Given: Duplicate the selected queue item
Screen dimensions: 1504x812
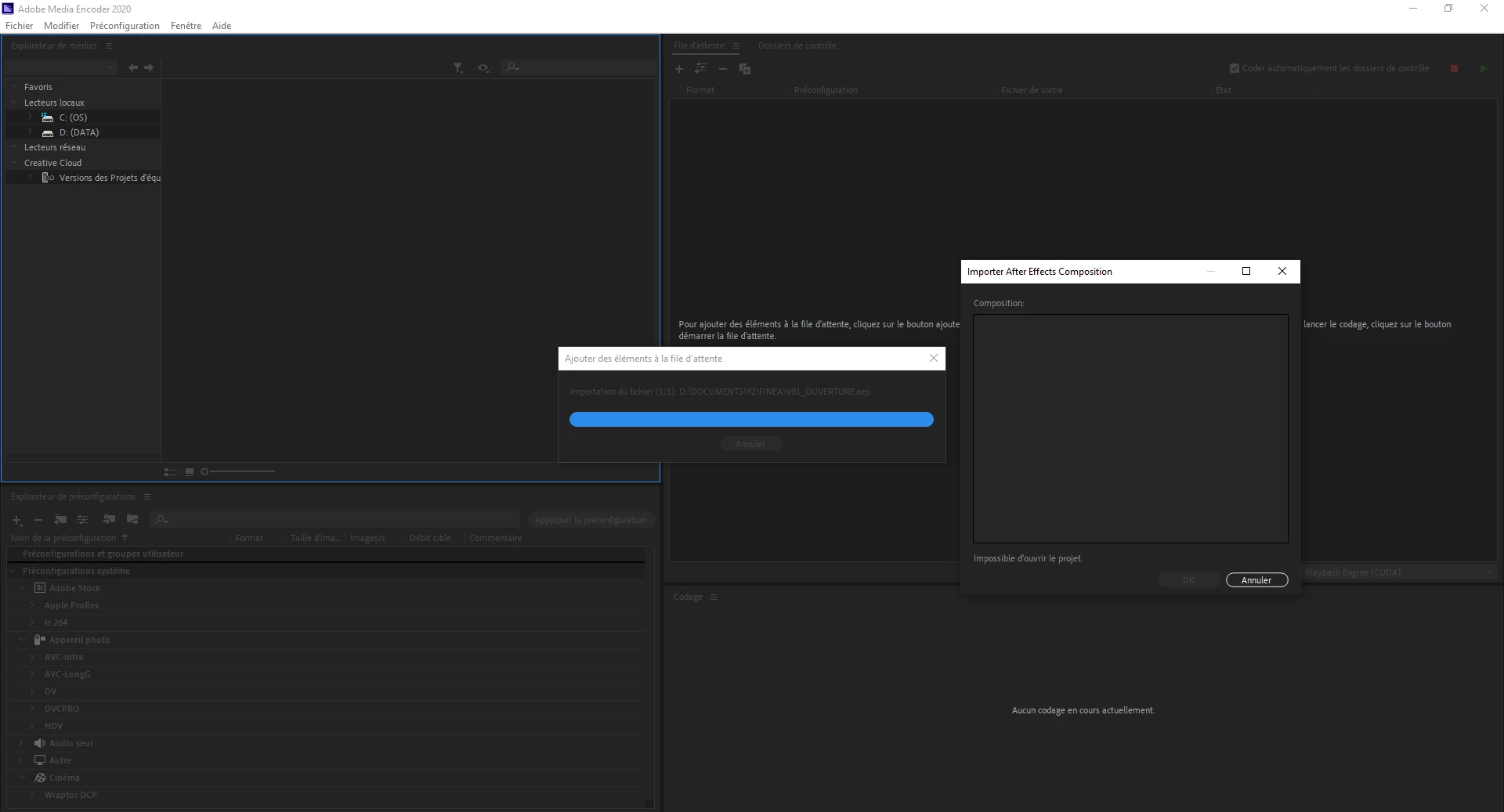Looking at the screenshot, I should [745, 69].
